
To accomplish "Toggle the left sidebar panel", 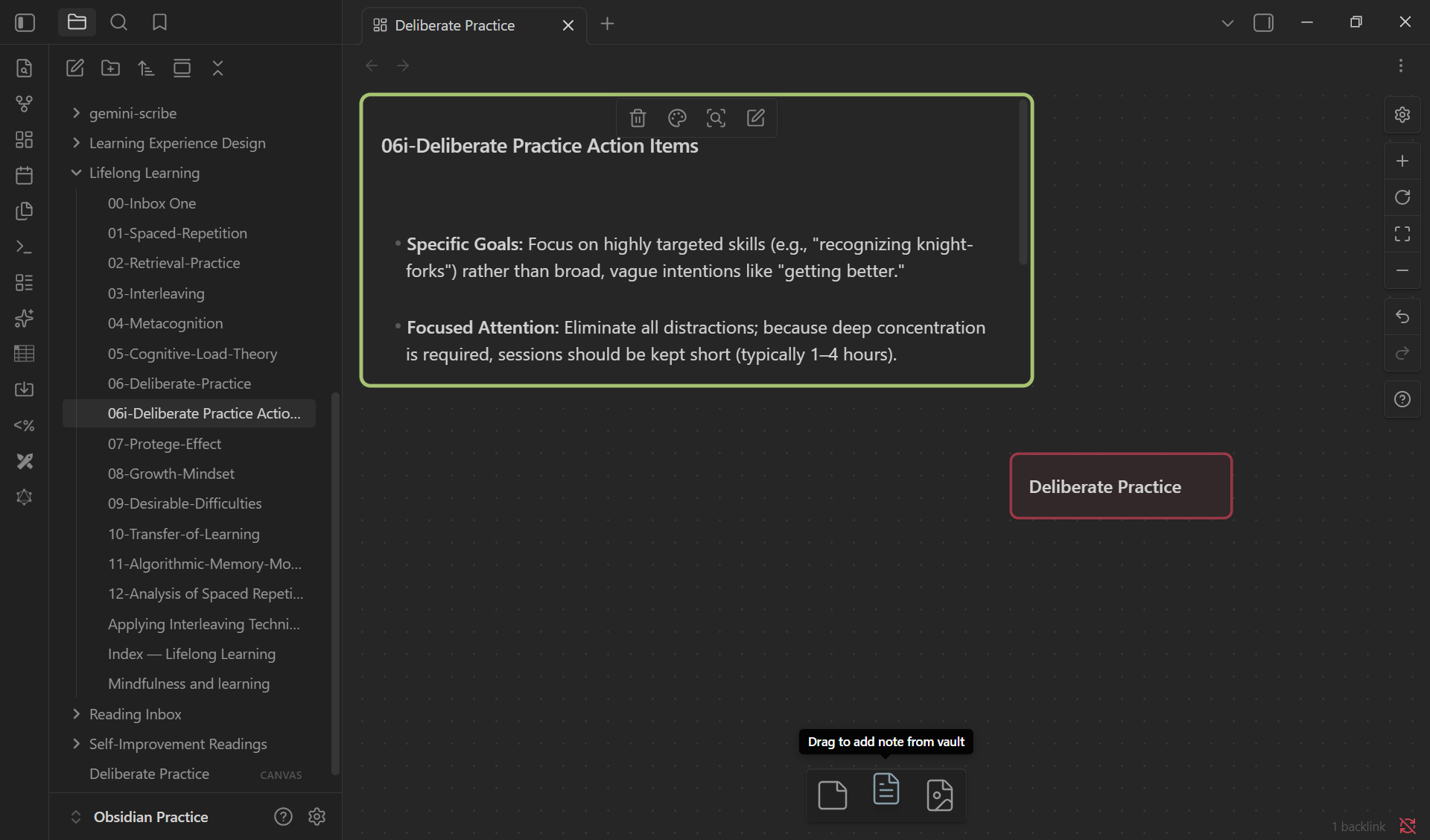I will click(25, 22).
